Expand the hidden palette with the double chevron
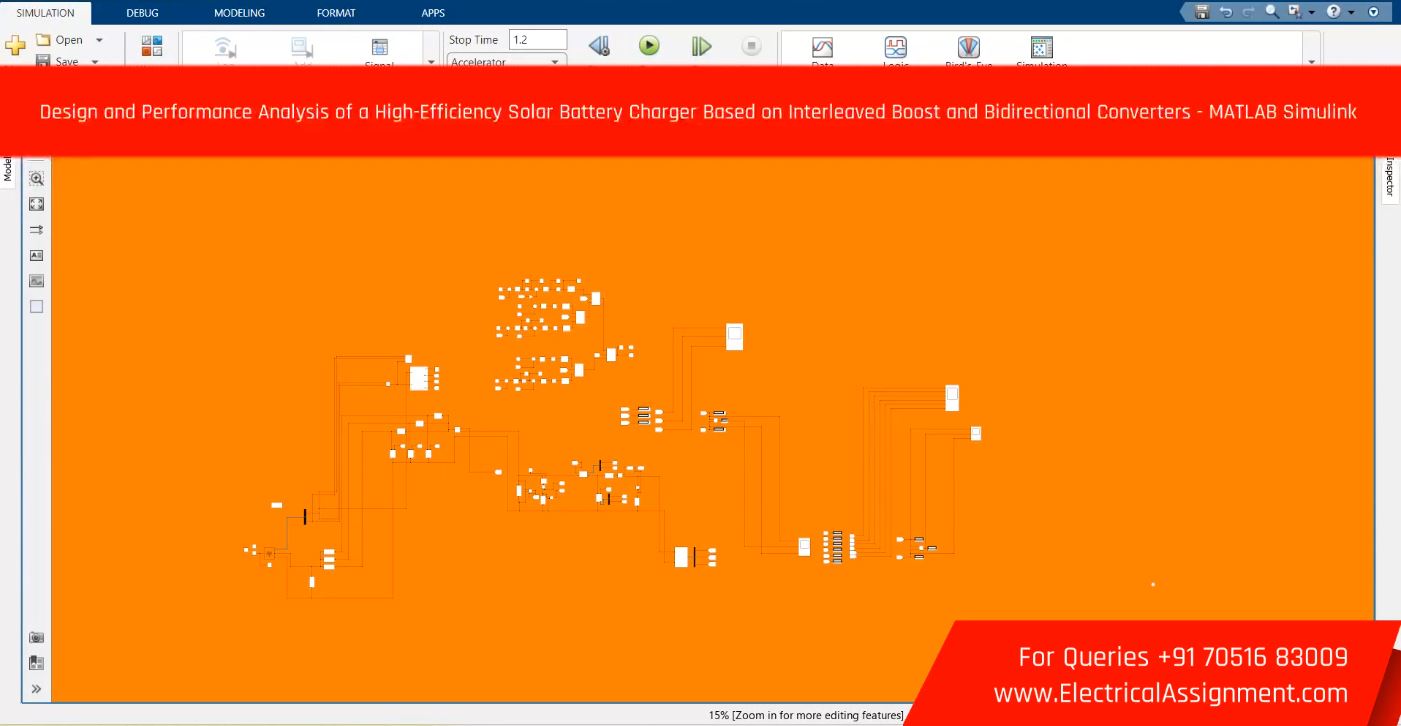The image size is (1401, 726). click(37, 689)
